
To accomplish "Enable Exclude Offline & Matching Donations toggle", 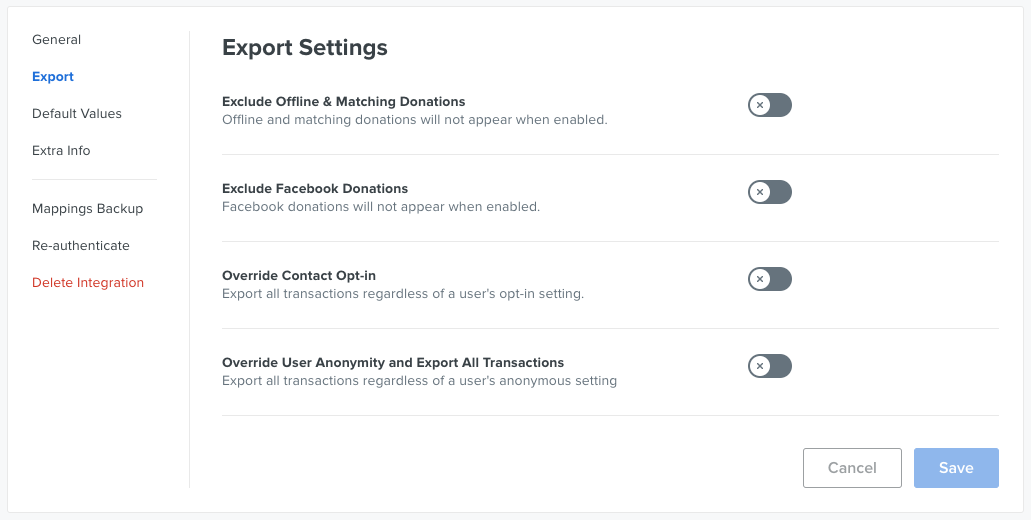I will [769, 105].
